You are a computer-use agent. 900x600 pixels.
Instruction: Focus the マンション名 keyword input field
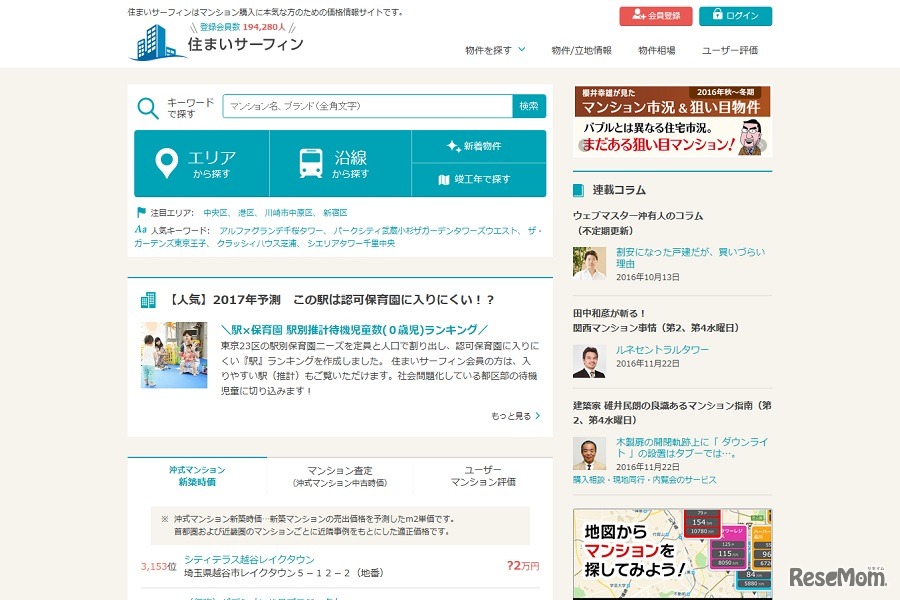[x=367, y=106]
